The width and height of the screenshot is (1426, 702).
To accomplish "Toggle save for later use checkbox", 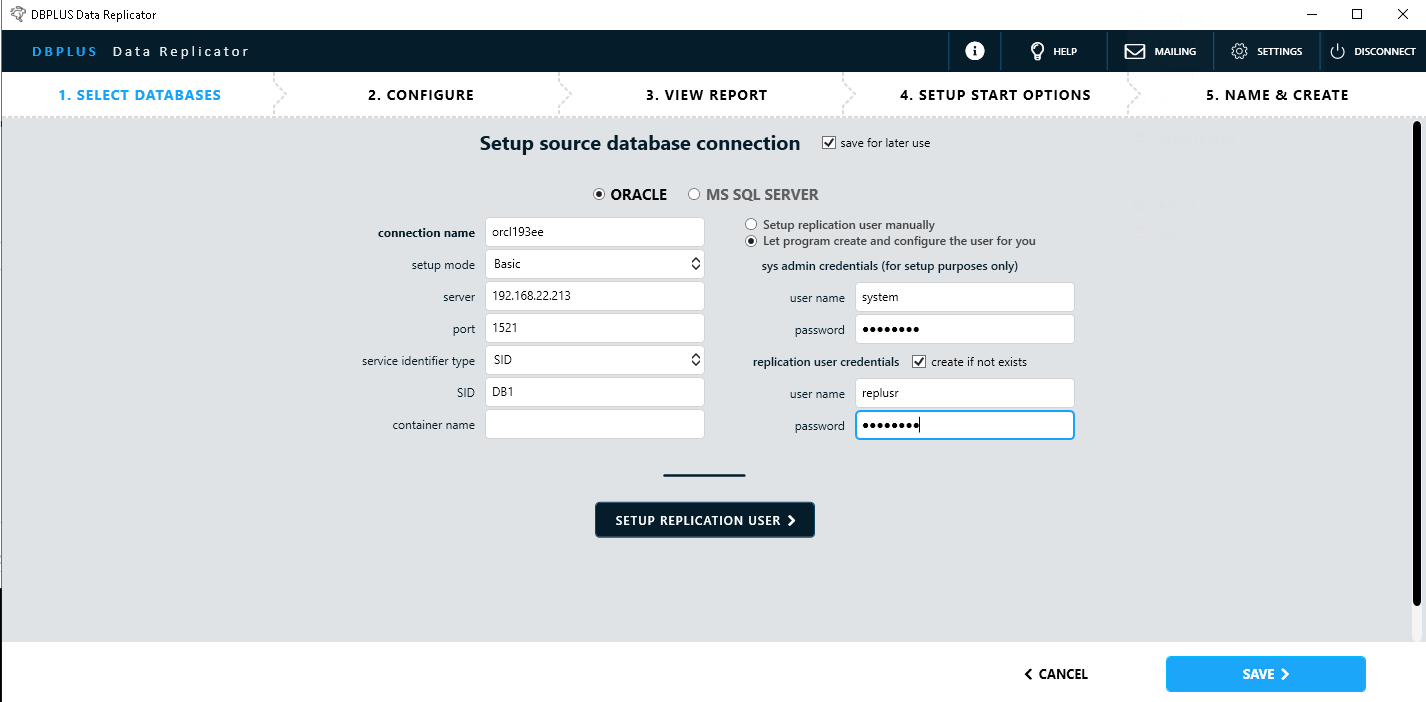I will (x=828, y=143).
